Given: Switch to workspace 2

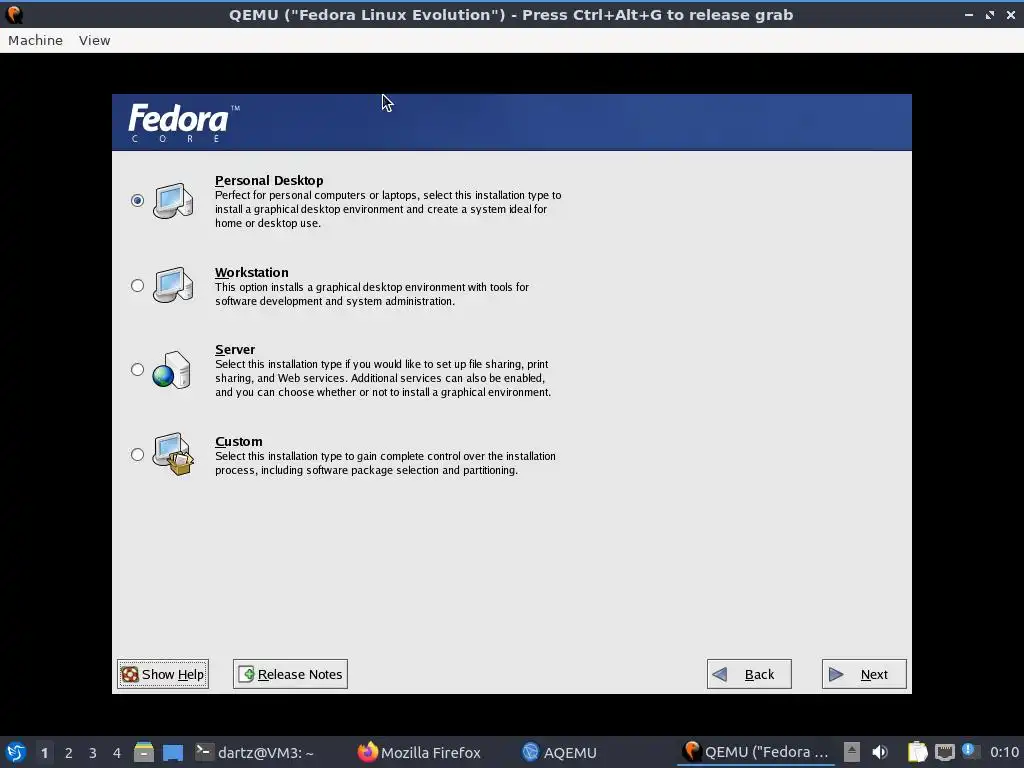Looking at the screenshot, I should pos(69,753).
